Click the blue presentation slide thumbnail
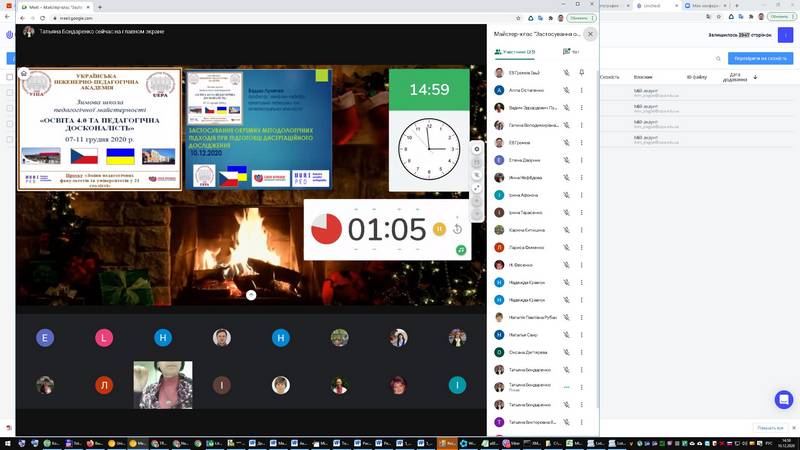Screen dimensions: 800x450 pyautogui.click(x=258, y=130)
